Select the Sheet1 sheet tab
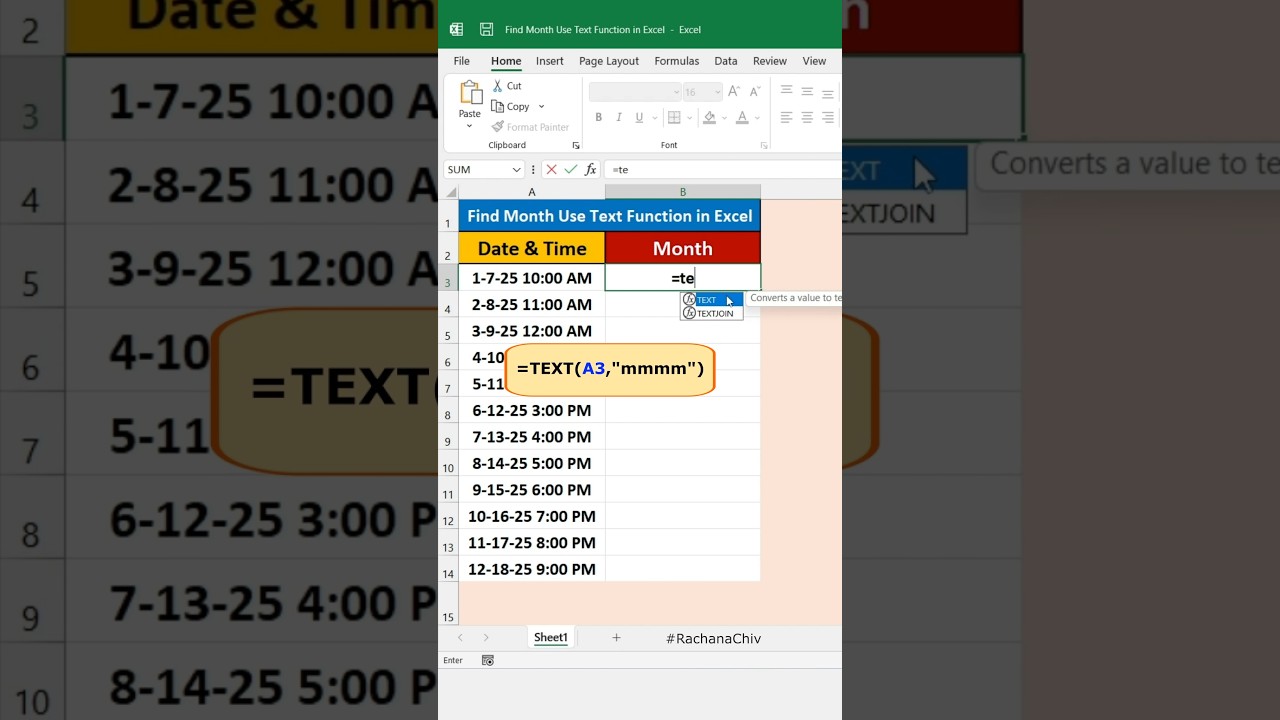This screenshot has height=720, width=1280. pyautogui.click(x=551, y=638)
